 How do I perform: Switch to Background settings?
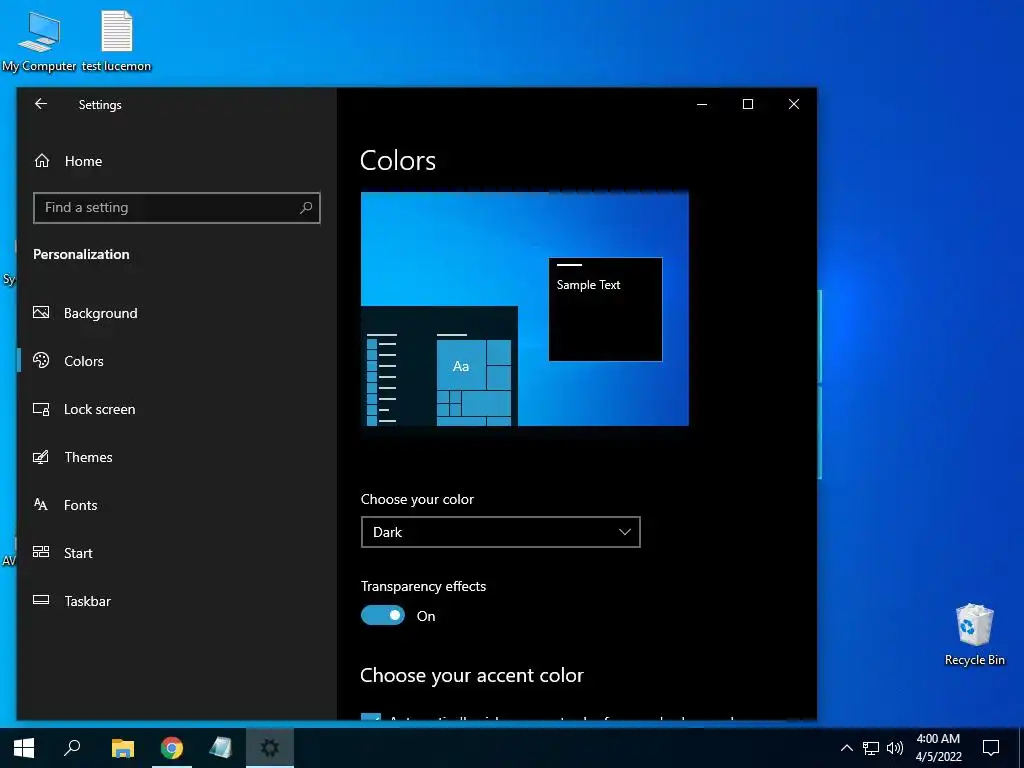[100, 313]
